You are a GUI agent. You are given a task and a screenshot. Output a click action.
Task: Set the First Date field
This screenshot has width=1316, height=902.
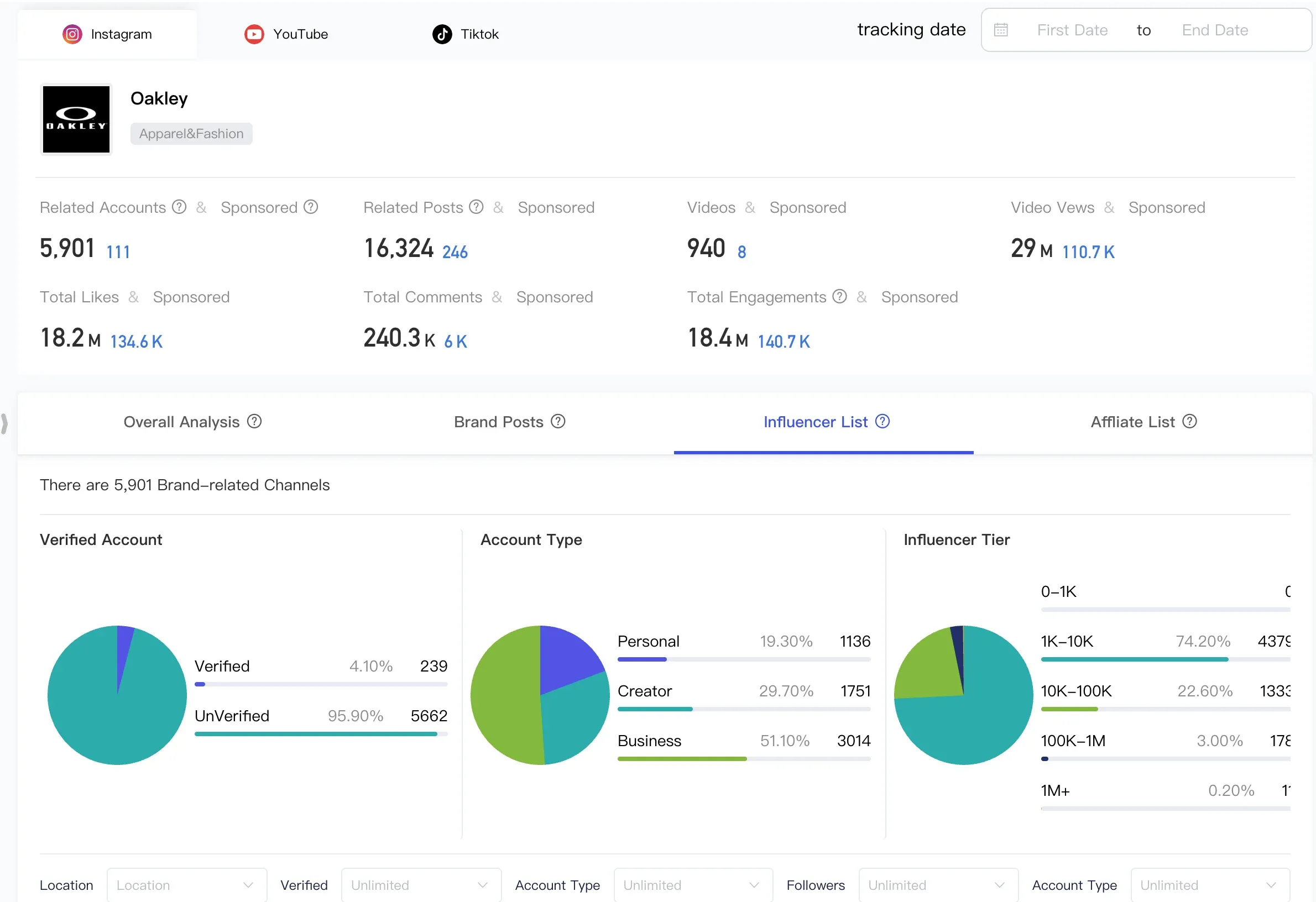point(1073,30)
